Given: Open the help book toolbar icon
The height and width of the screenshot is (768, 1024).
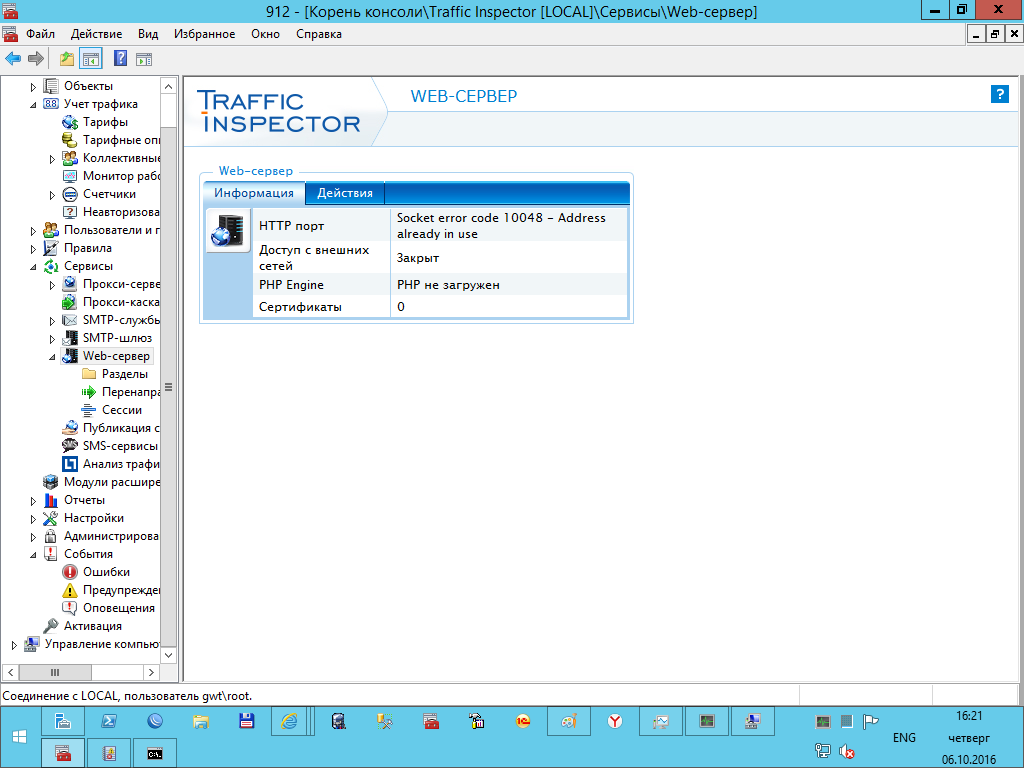Looking at the screenshot, I should 120,58.
